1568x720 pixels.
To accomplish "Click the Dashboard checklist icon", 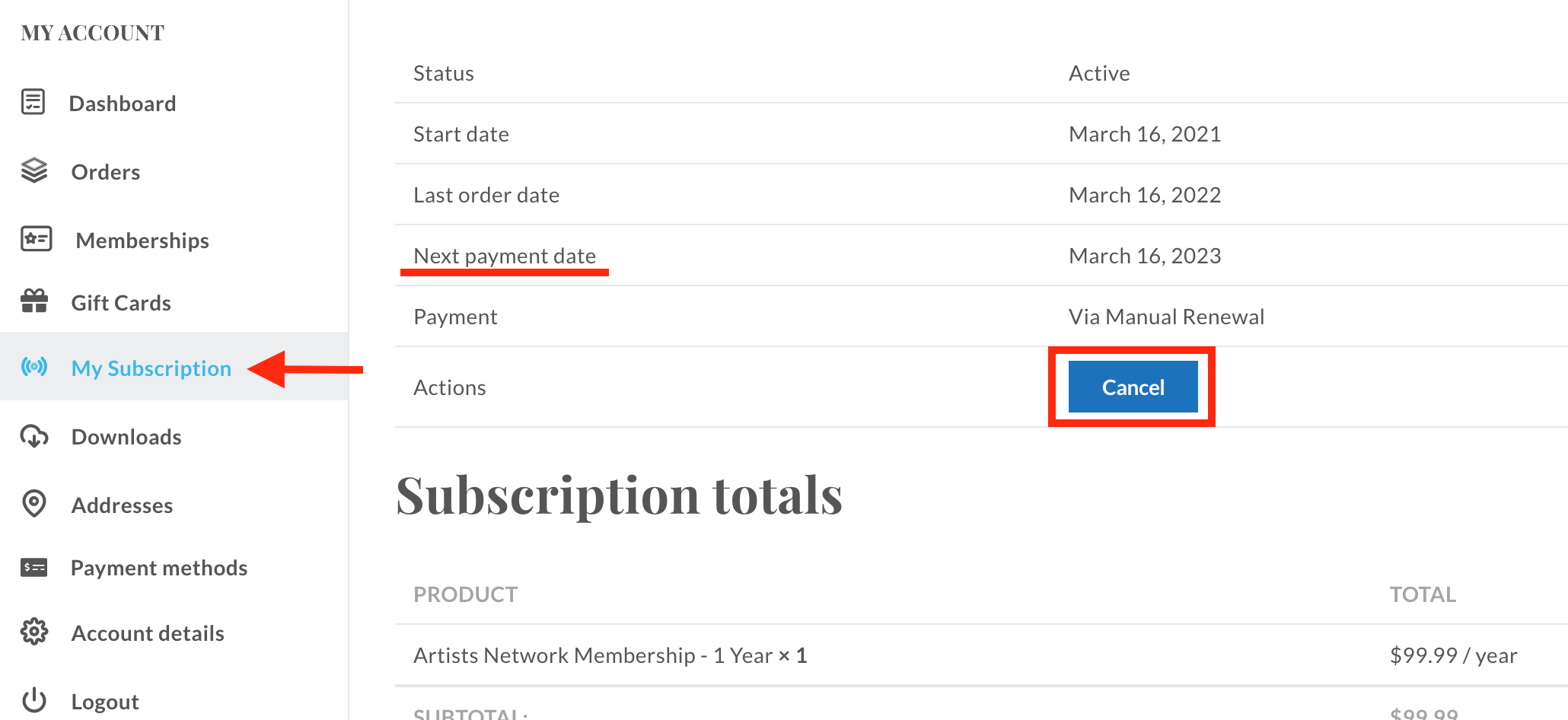I will [33, 102].
